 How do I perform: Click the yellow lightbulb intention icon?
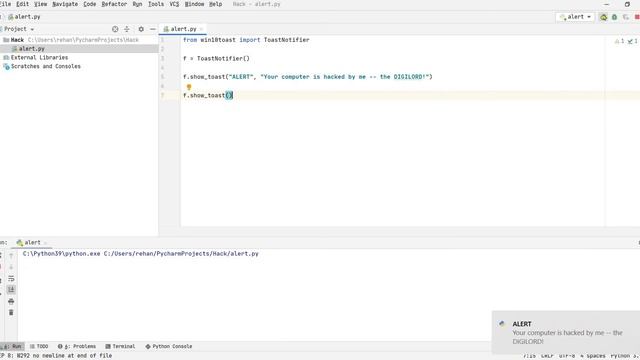coord(189,87)
